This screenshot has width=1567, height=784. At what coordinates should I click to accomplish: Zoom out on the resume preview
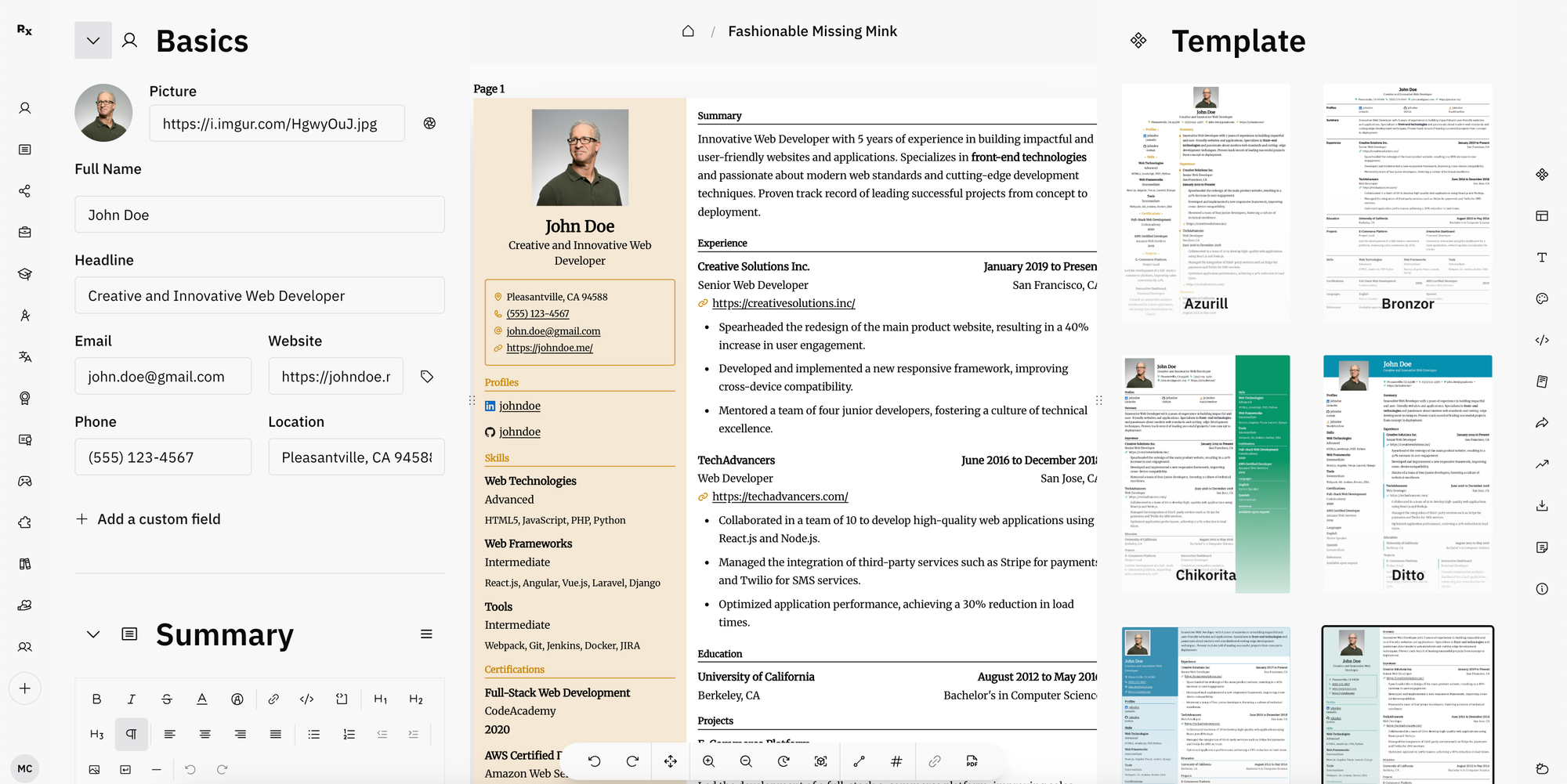[746, 761]
